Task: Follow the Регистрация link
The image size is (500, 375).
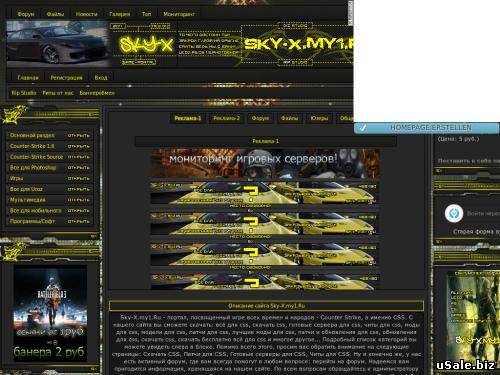Action: [x=66, y=78]
